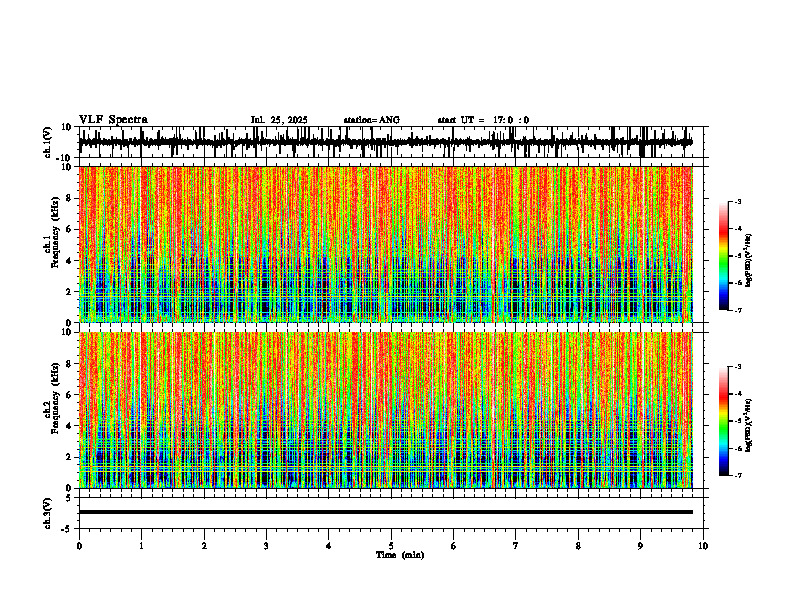Screen dimensions: 792x612
Task: Click the "Time (min)" axis title
Action: (x=400, y=555)
